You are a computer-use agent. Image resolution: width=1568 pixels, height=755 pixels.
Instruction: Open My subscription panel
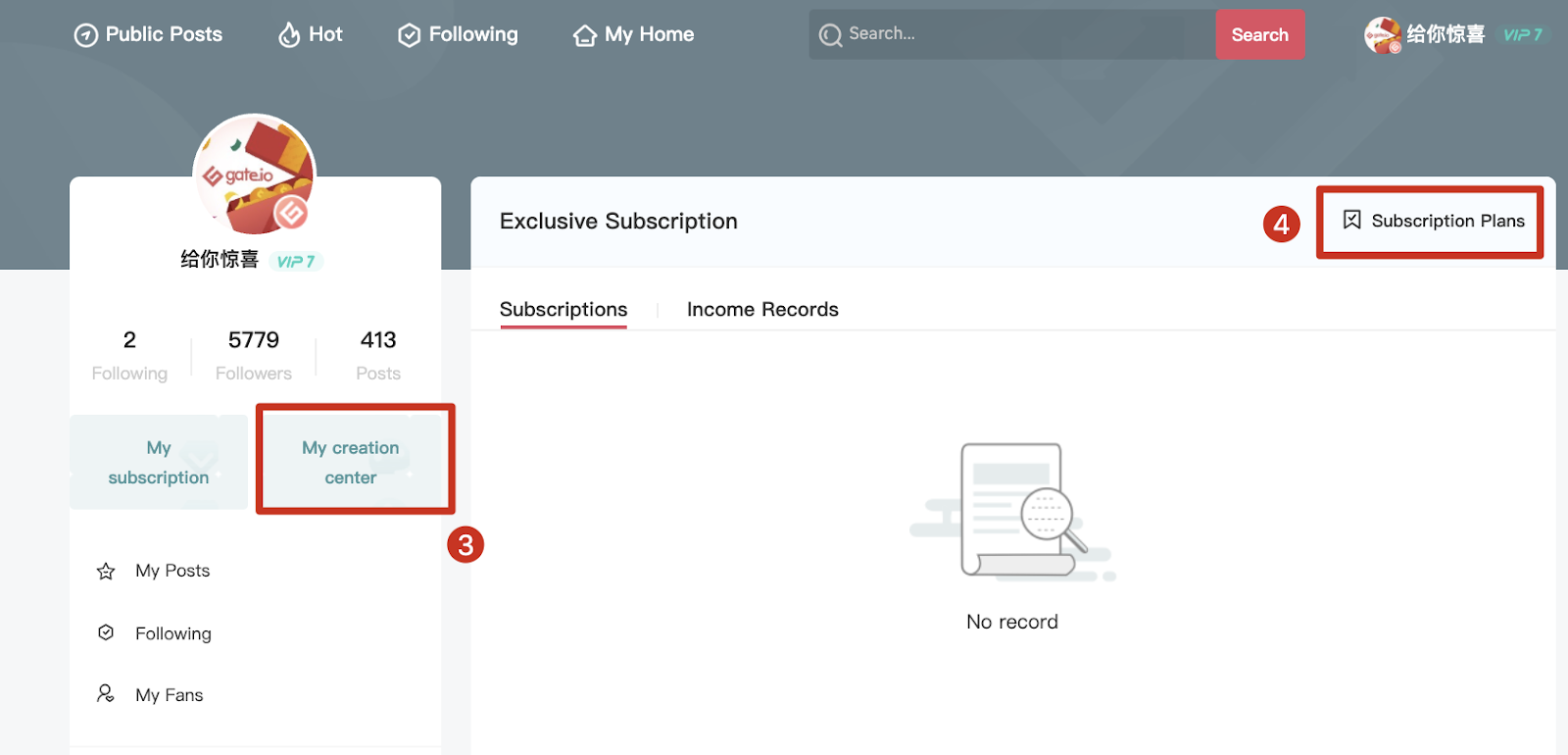pyautogui.click(x=159, y=462)
